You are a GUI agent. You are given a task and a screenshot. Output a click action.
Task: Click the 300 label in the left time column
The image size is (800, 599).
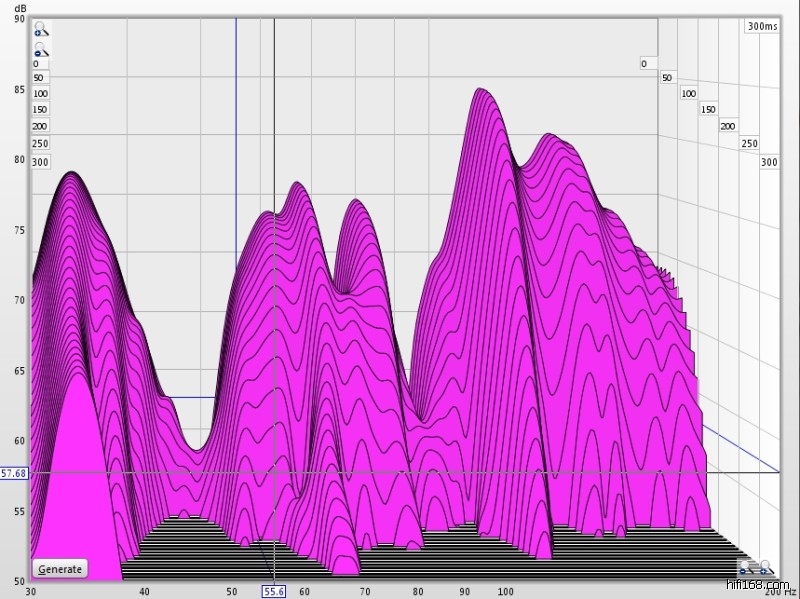point(40,161)
